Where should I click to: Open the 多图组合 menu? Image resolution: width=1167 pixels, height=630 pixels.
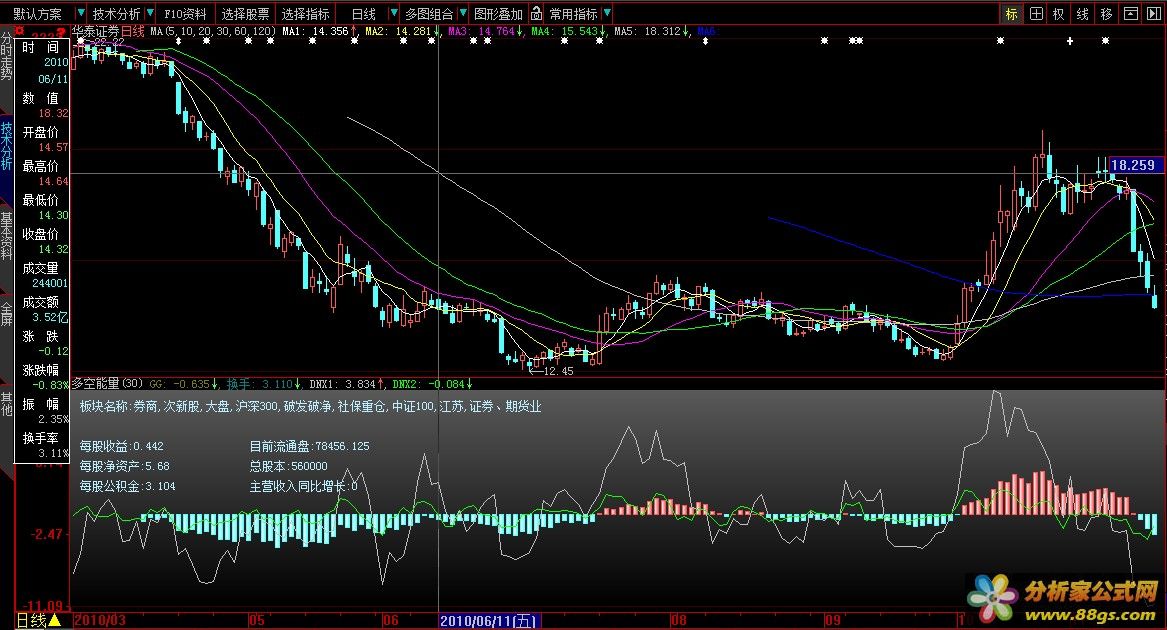tap(429, 14)
